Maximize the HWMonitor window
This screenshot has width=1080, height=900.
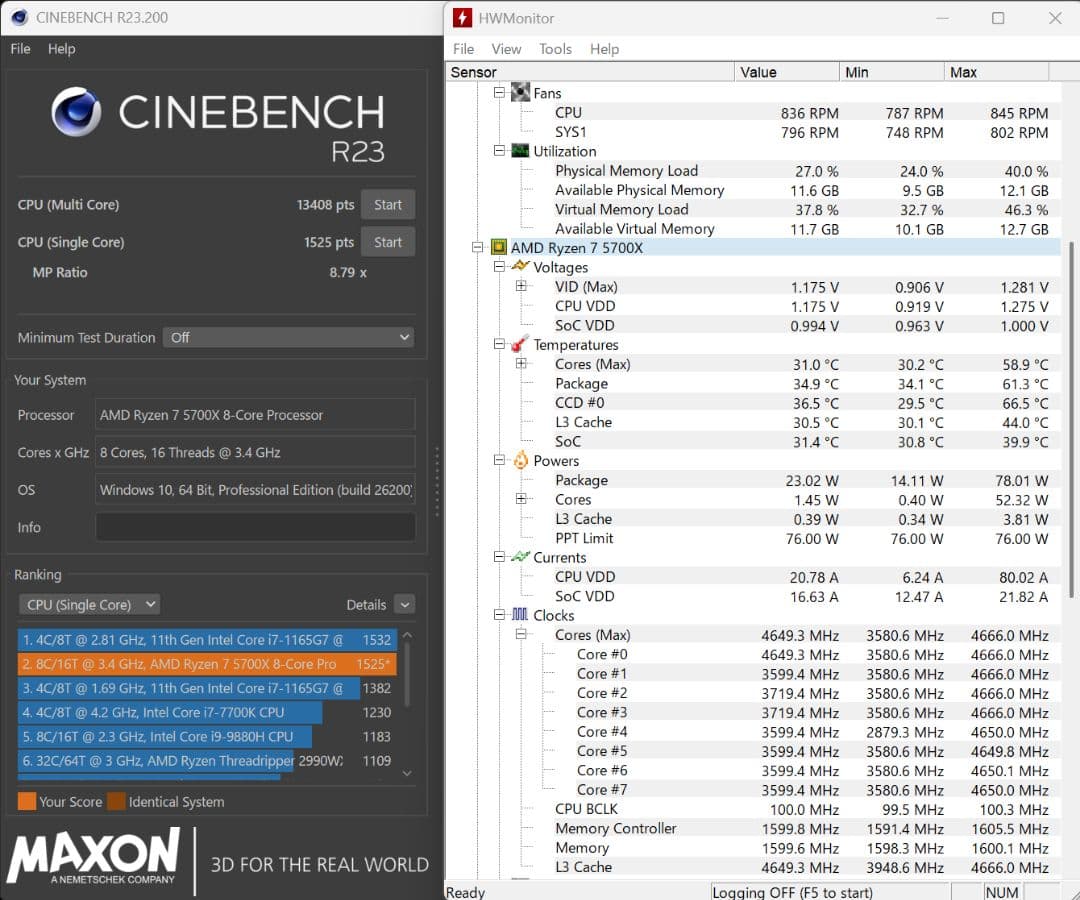[x=998, y=18]
